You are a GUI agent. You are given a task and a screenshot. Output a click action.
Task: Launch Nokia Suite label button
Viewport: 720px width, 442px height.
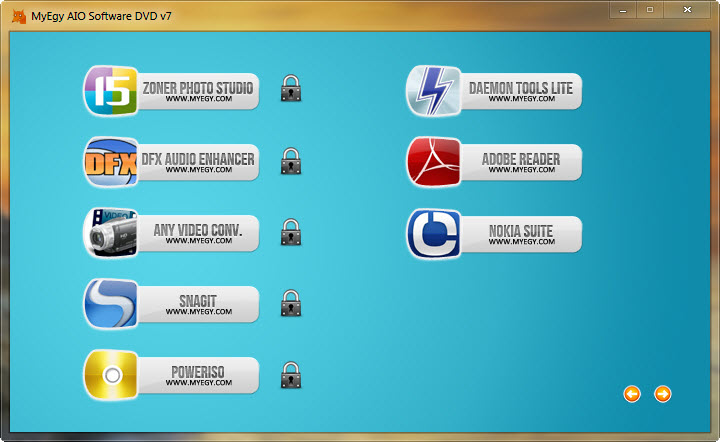(521, 234)
